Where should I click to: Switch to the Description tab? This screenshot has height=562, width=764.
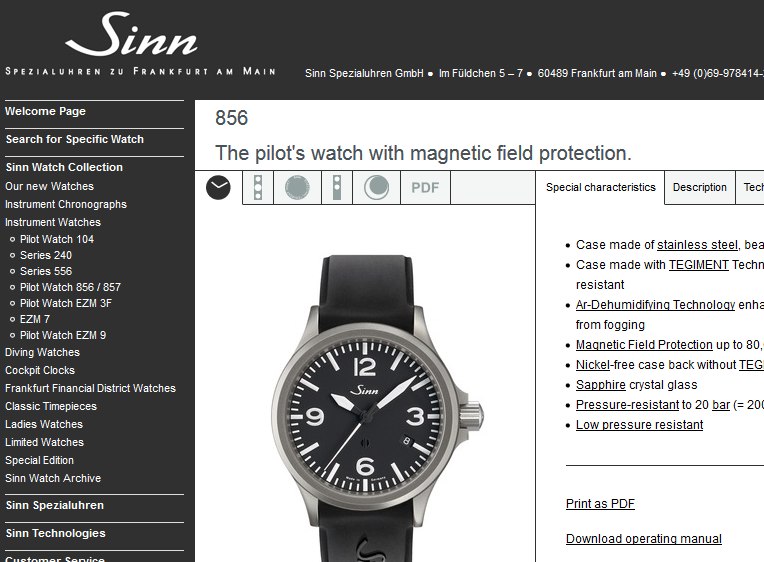tap(700, 187)
